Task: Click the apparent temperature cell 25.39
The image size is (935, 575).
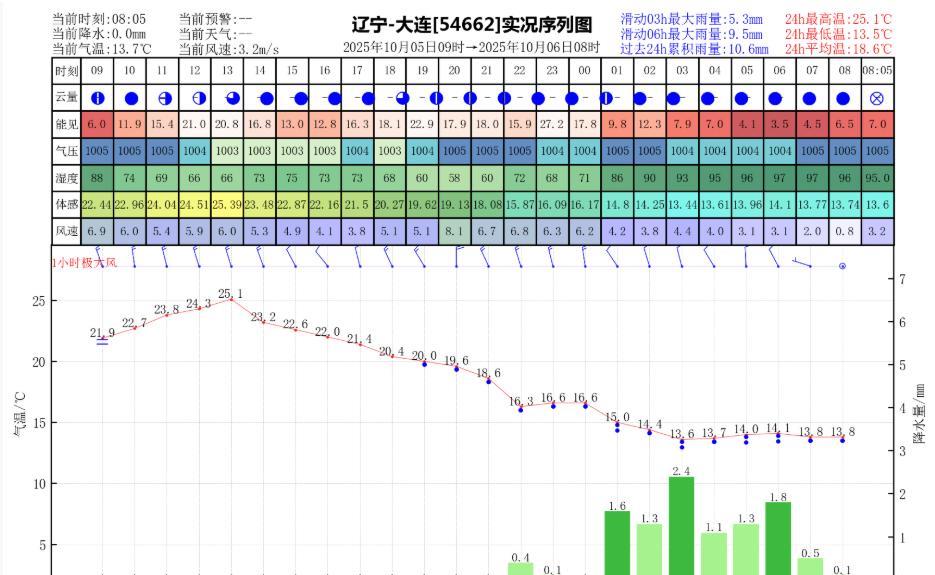Action: tap(227, 205)
